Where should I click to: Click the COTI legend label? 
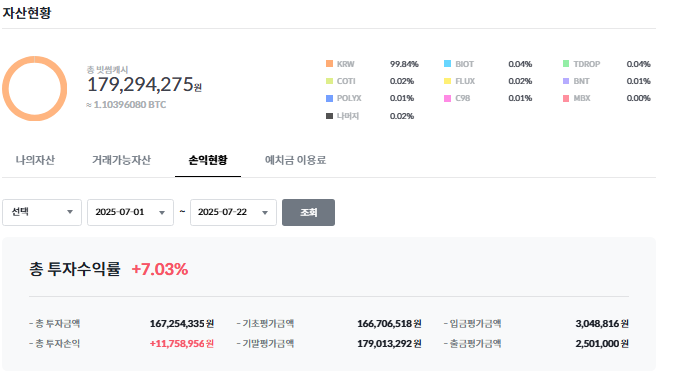coord(346,81)
